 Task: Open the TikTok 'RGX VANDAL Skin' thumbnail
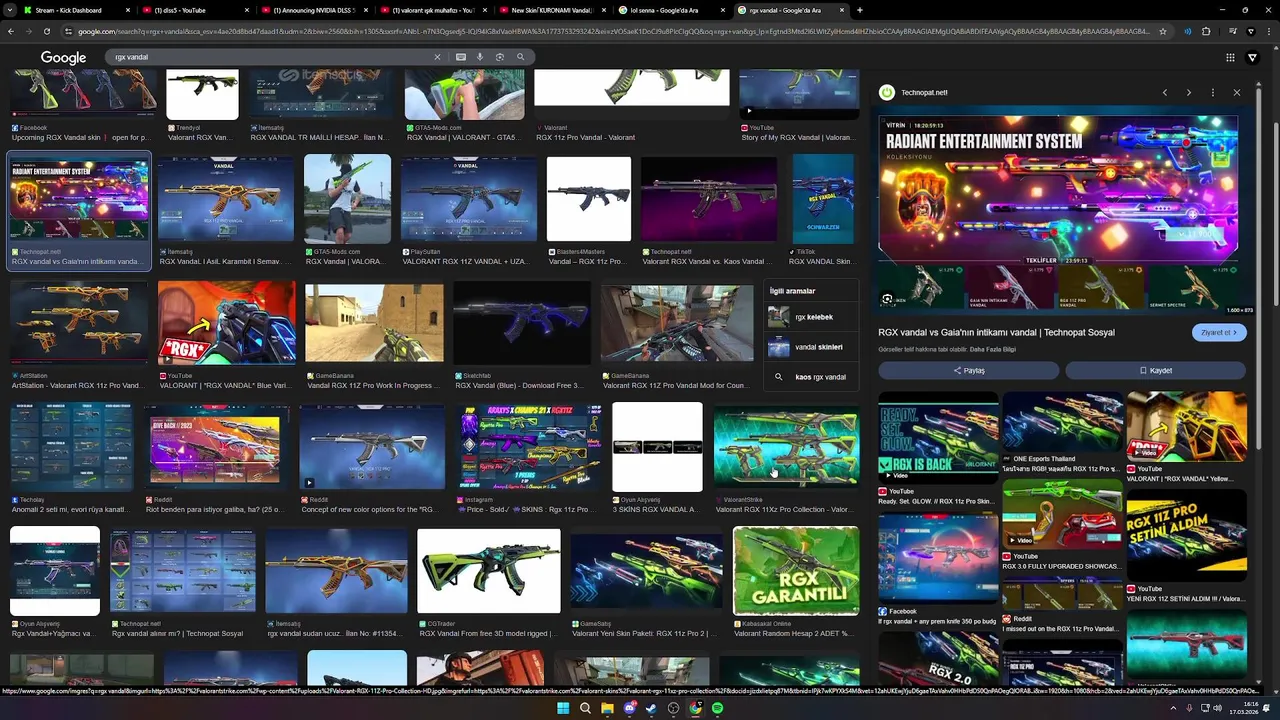tap(823, 198)
